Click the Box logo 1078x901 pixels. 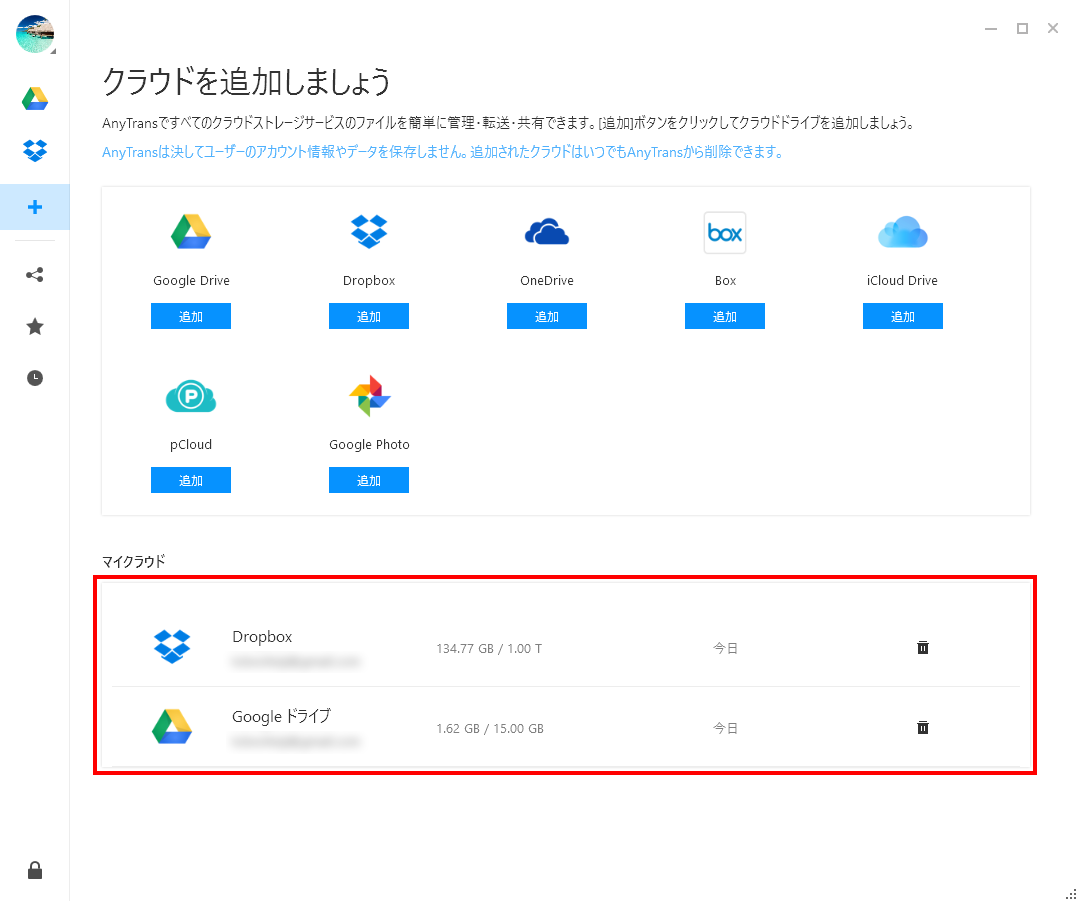pyautogui.click(x=725, y=233)
